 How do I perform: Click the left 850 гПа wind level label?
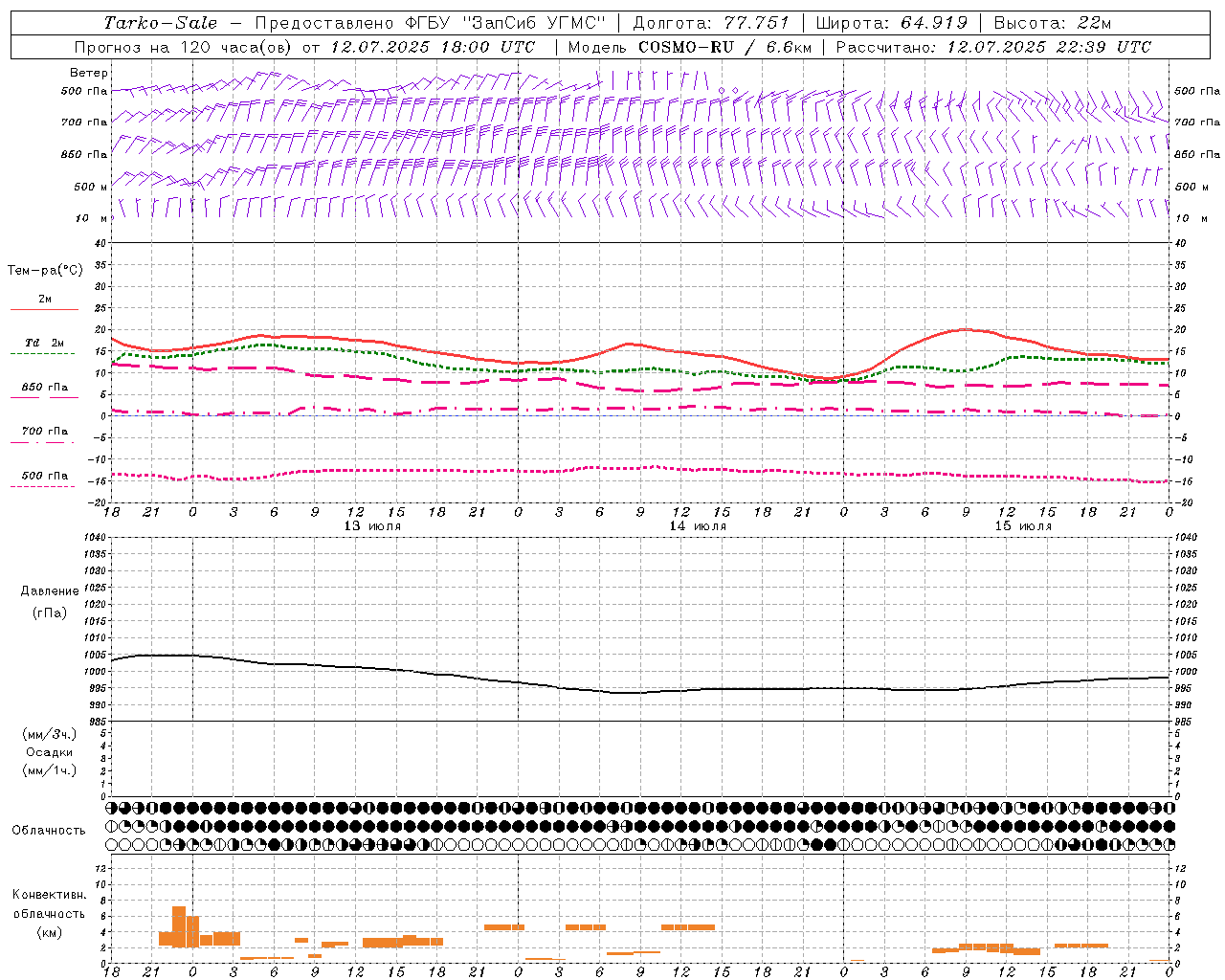pos(84,154)
